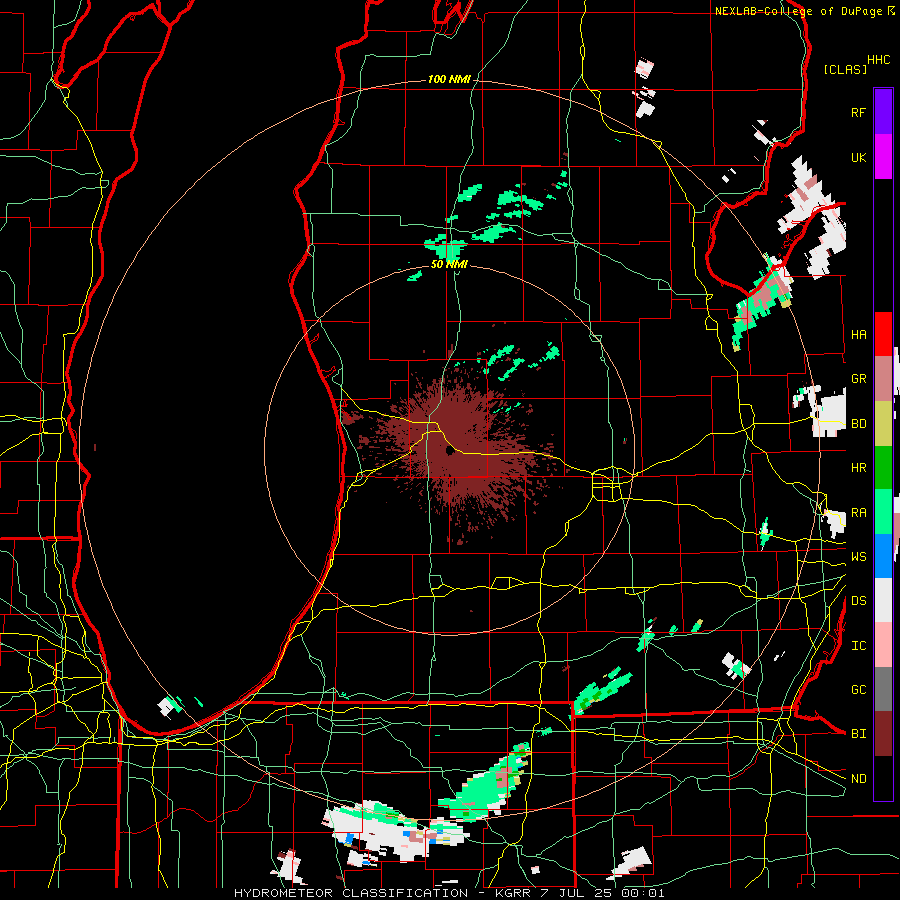The height and width of the screenshot is (900, 900).
Task: Select the GR pinkish-brown legend swatch
Action: 883,379
